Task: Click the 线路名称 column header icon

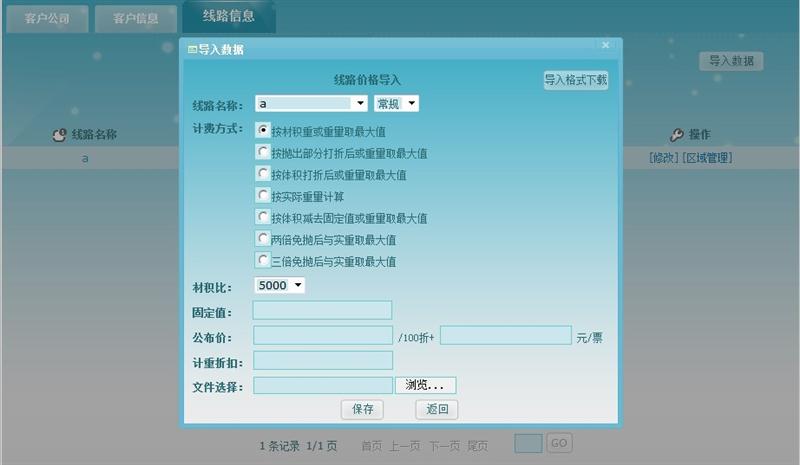Action: point(59,135)
